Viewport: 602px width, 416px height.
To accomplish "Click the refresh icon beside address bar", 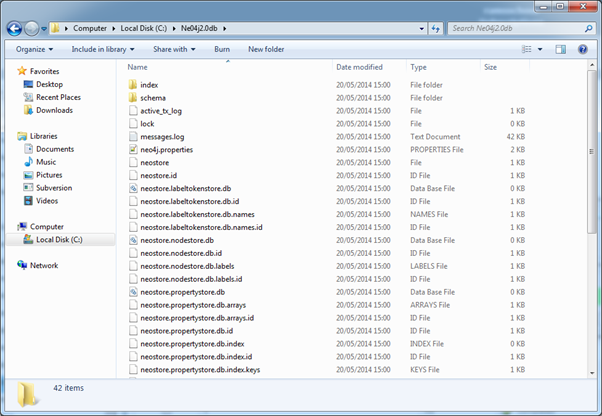I will (x=435, y=28).
